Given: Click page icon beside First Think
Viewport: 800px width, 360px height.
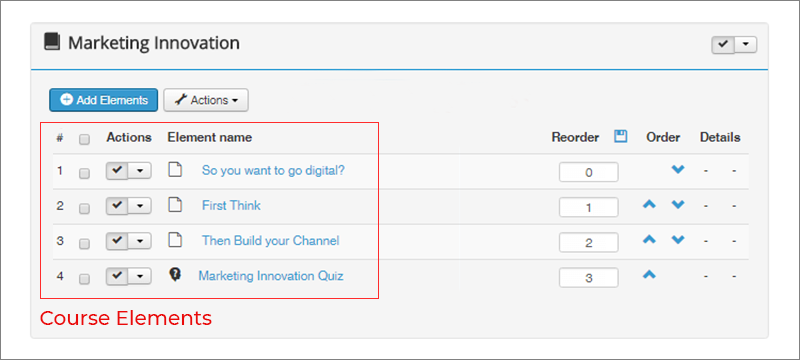Looking at the screenshot, I should 175,205.
